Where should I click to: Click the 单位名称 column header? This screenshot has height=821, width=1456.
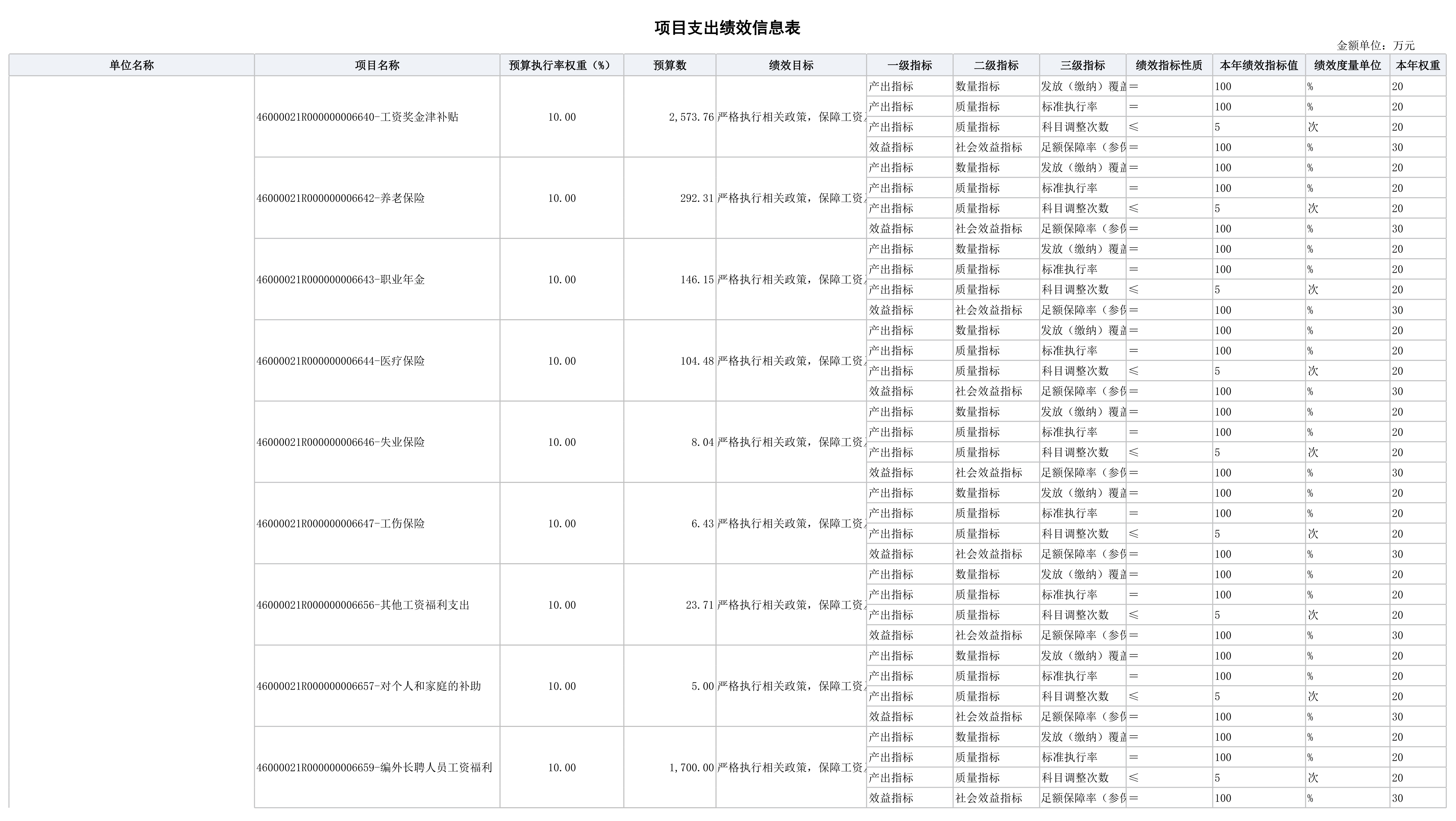(131, 65)
